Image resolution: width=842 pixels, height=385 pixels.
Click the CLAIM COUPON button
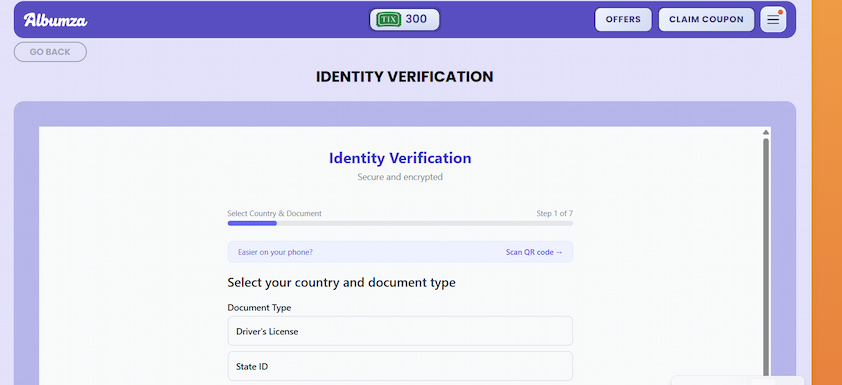706,19
